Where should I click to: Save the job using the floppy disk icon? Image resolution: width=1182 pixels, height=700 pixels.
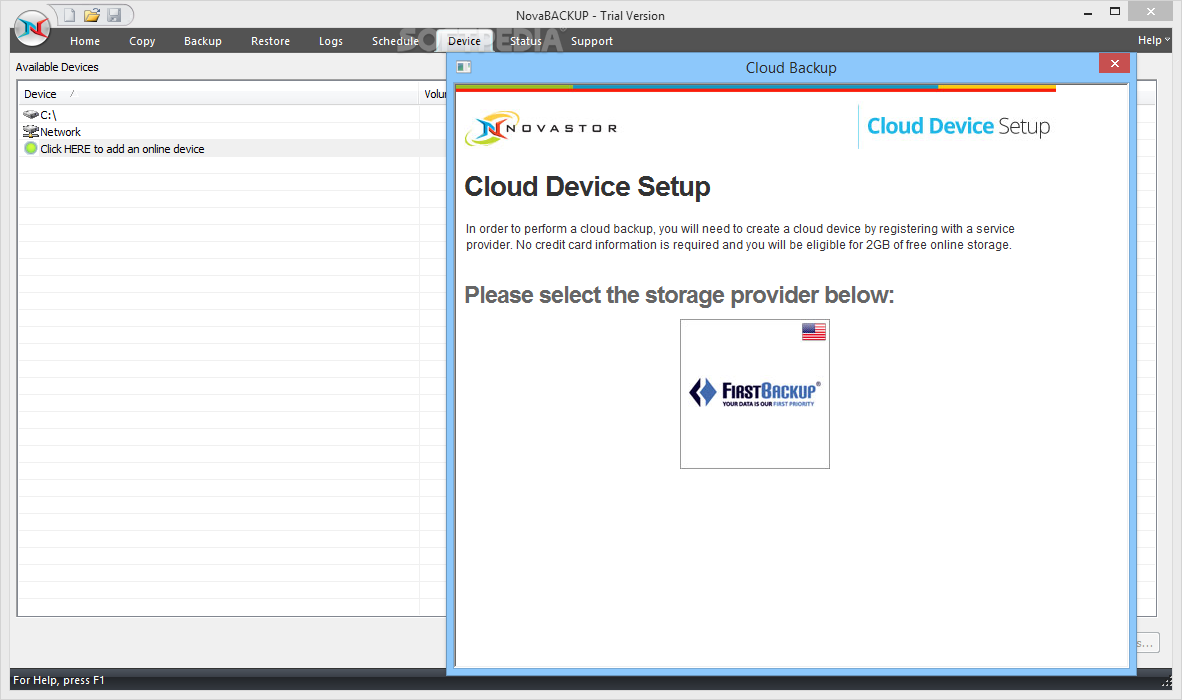115,15
